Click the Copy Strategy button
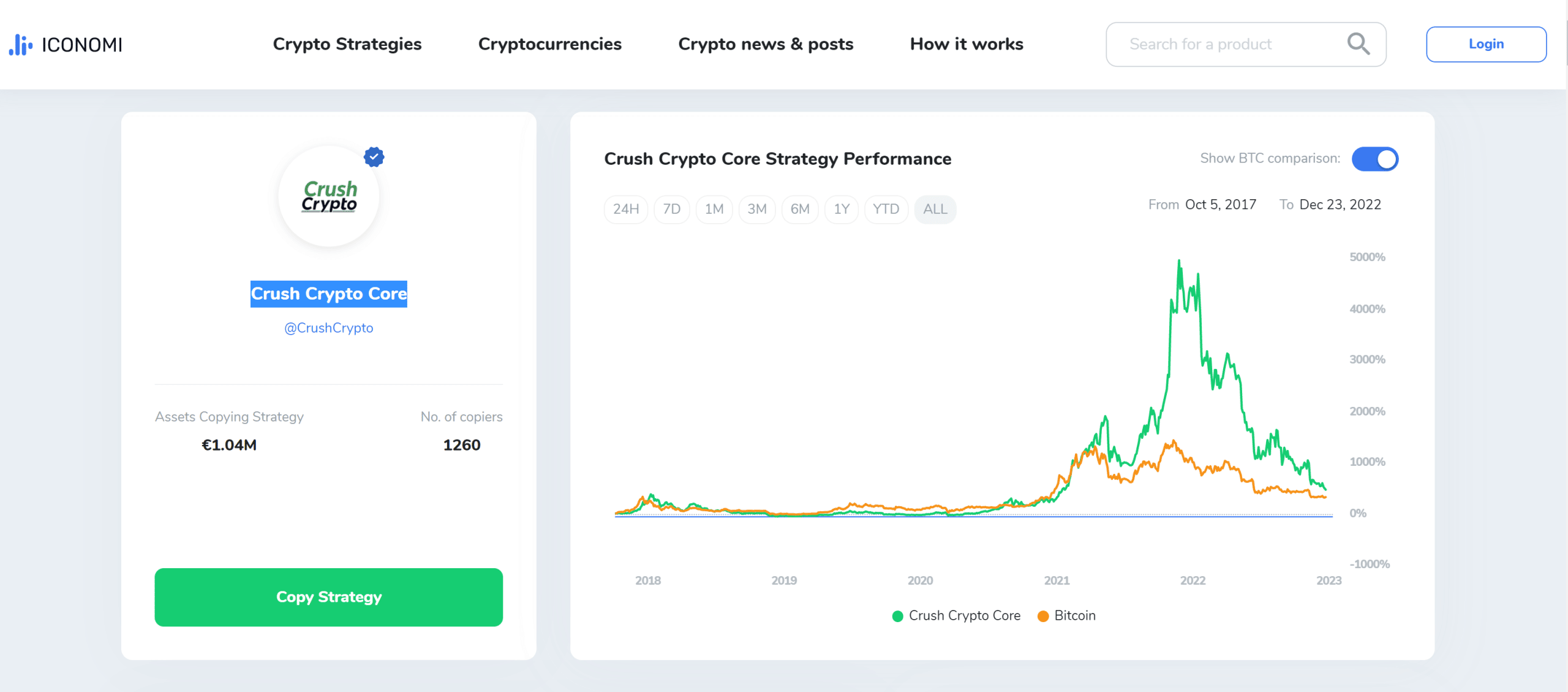1568x692 pixels. tap(329, 596)
